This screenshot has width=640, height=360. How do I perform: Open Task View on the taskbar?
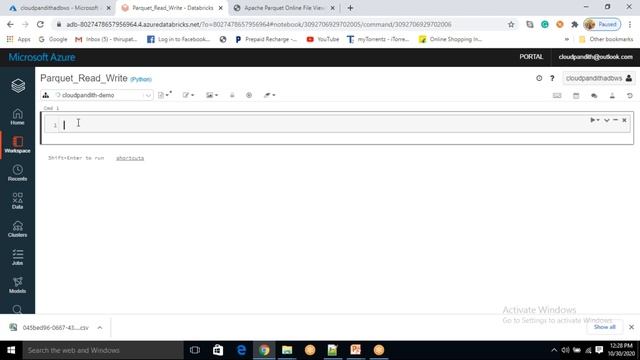[195, 350]
